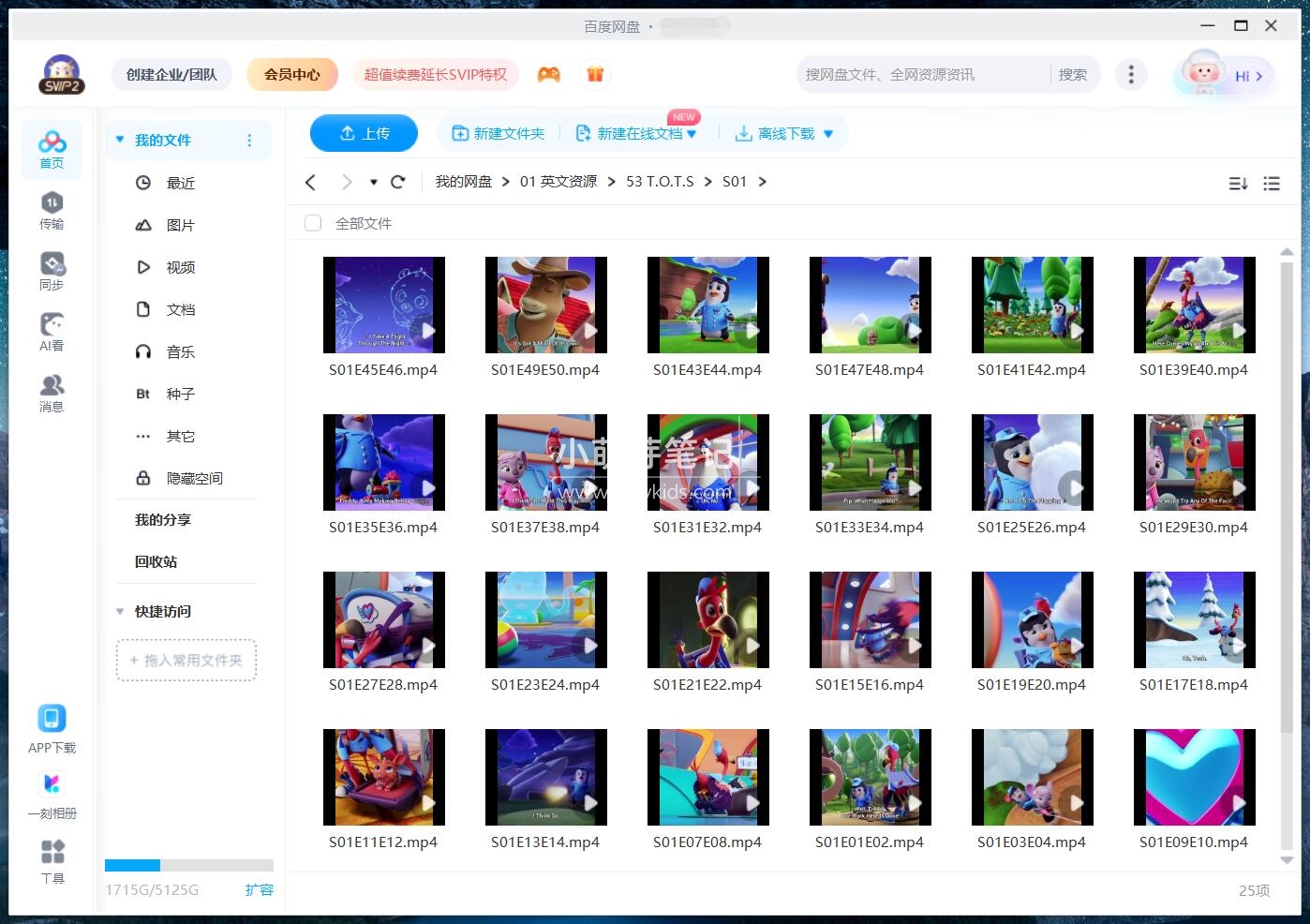Check the 全部文件 select-all checkbox
The height and width of the screenshot is (924, 1310).
tap(313, 223)
